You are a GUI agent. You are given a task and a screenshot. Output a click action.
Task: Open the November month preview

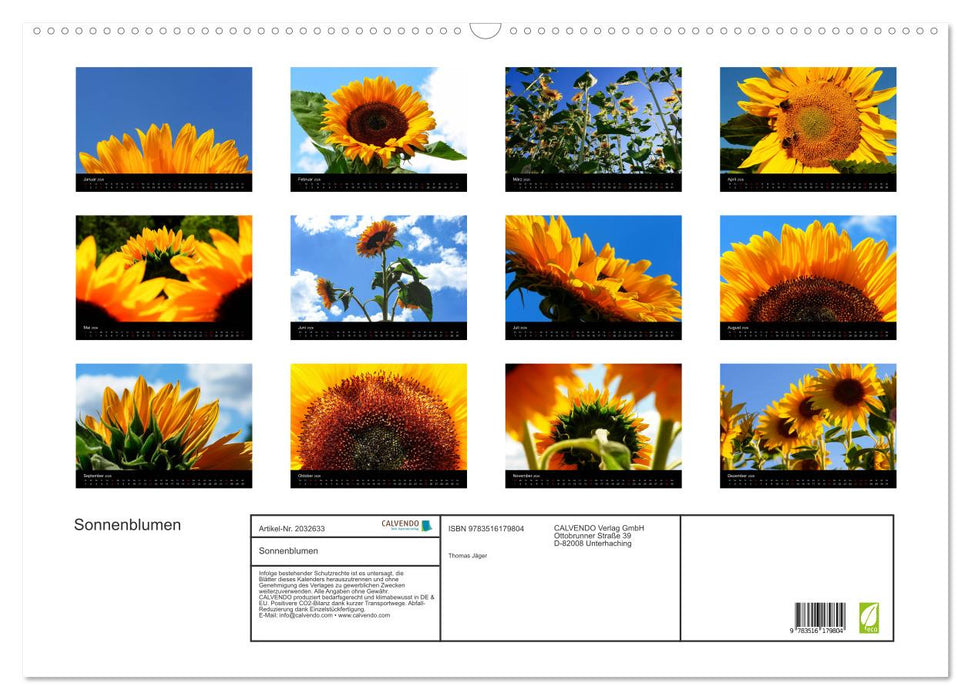tap(592, 415)
